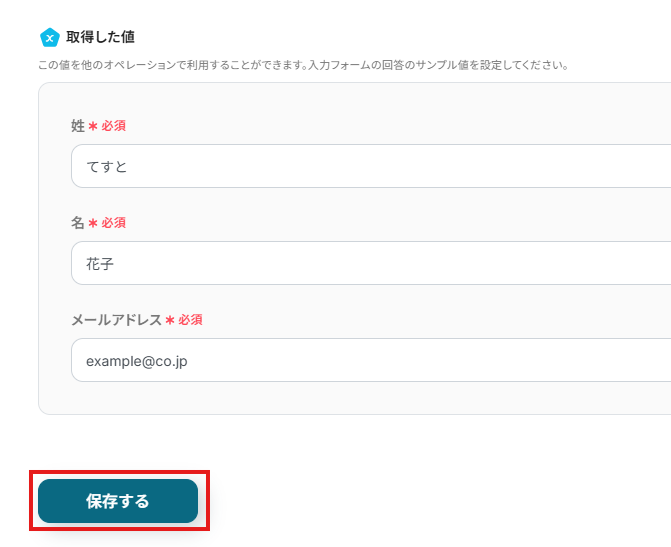Focus the 姓 input containing てすと
Screen dimensions: 671x547
(x=370, y=166)
